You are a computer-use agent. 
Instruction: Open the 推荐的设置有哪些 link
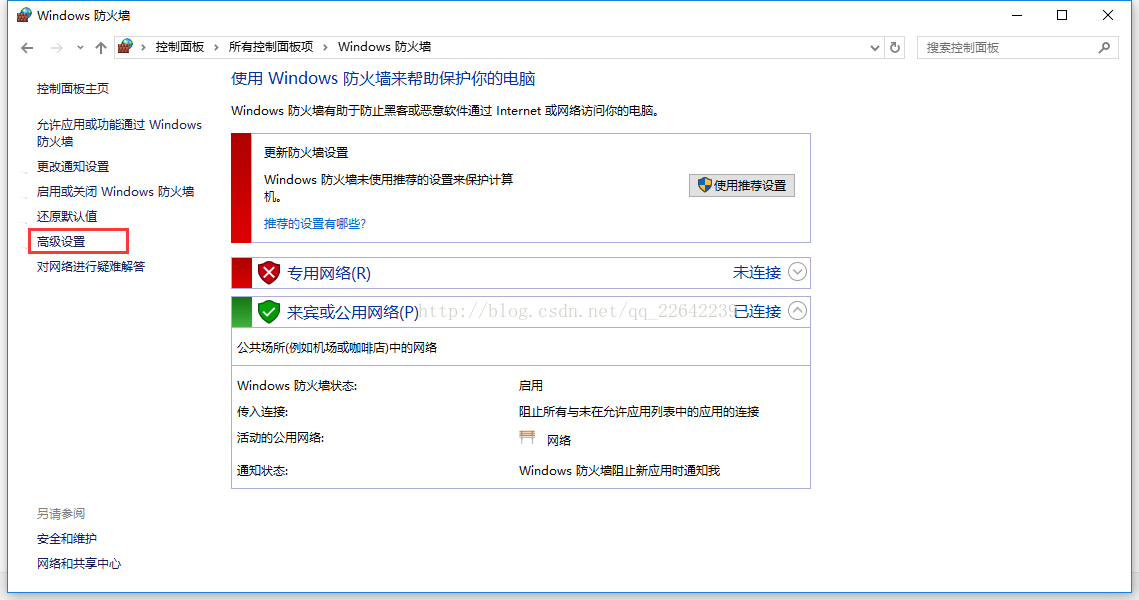click(314, 223)
